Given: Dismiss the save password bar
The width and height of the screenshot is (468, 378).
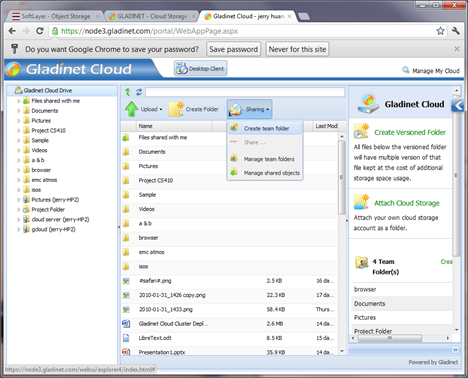Looking at the screenshot, I should pyautogui.click(x=457, y=49).
